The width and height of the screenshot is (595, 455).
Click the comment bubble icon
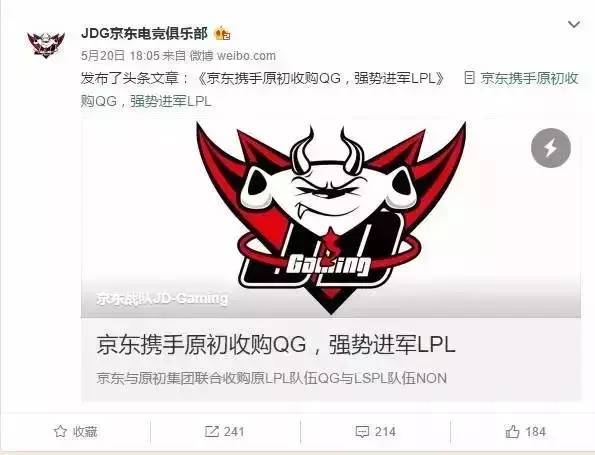[x=362, y=432]
